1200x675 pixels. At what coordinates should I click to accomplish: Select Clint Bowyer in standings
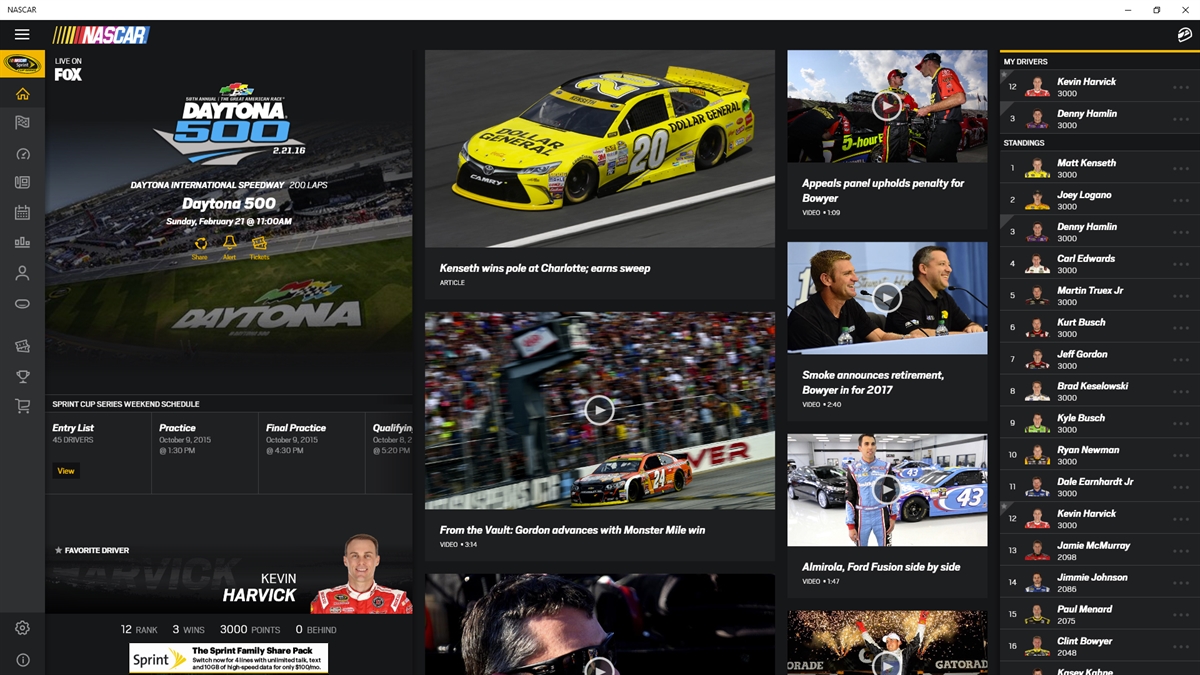pyautogui.click(x=1100, y=647)
